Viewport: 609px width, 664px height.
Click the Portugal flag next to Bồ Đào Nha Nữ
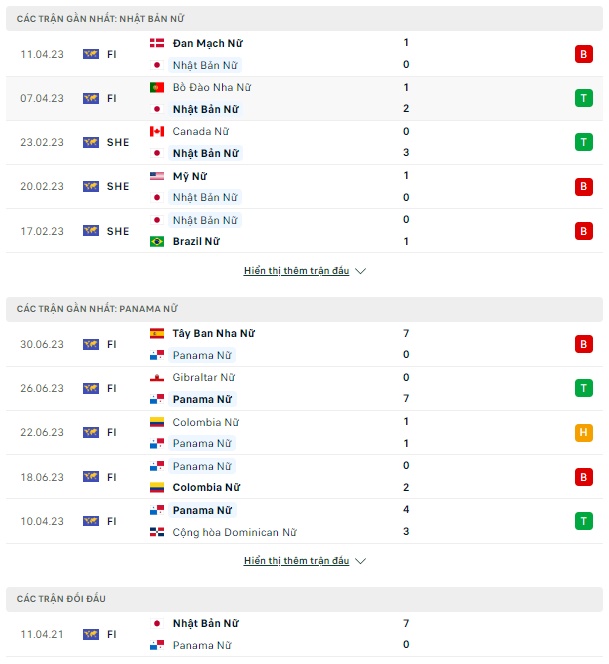(x=157, y=87)
